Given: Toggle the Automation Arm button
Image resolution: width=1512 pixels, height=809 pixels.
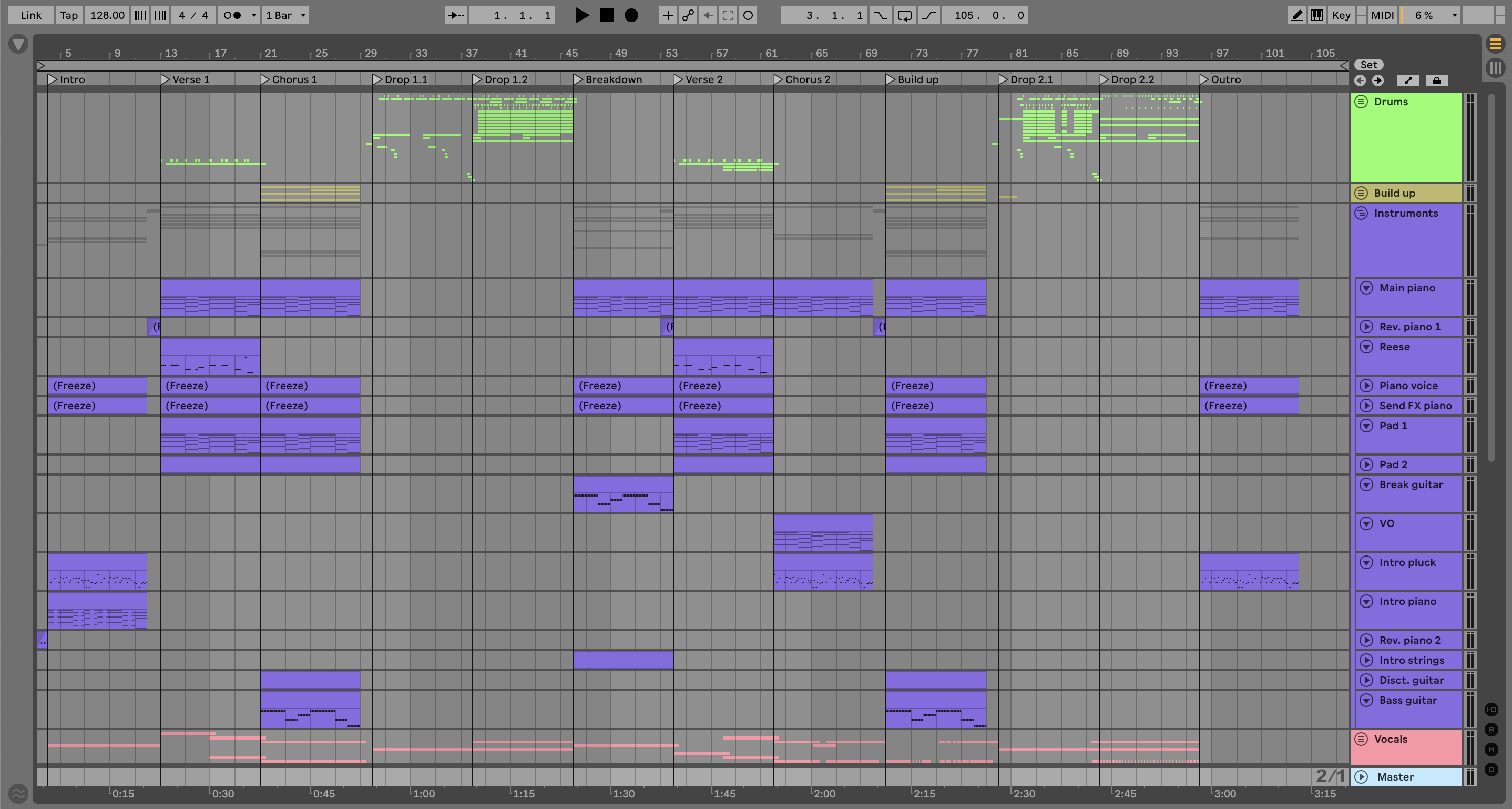Looking at the screenshot, I should [688, 15].
